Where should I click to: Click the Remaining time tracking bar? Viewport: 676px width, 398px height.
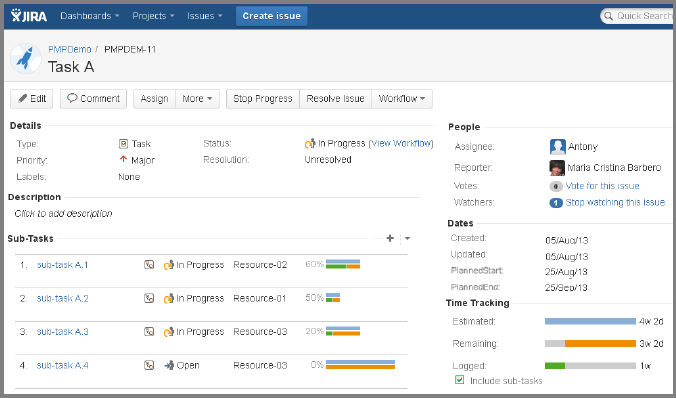[590, 344]
